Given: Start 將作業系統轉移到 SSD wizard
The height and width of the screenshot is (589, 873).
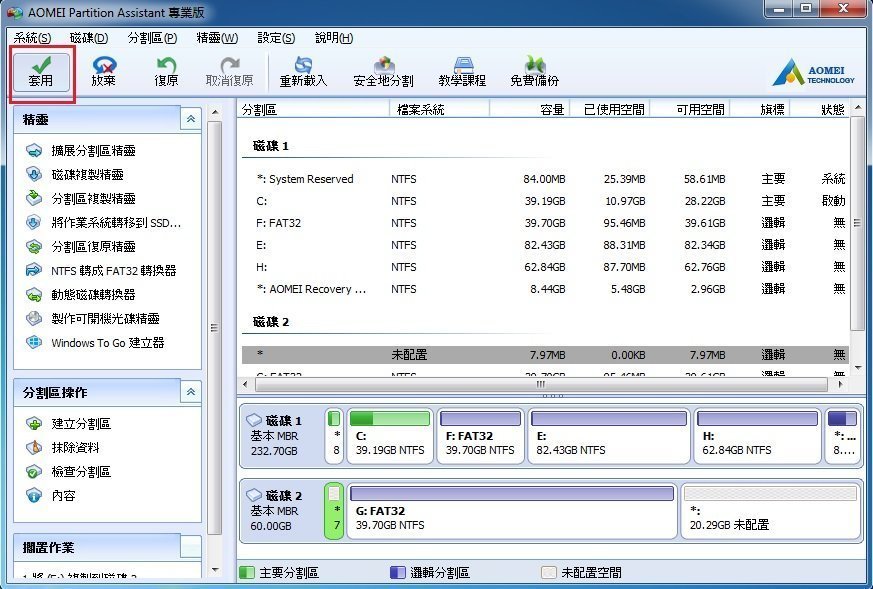Looking at the screenshot, I should [104, 223].
